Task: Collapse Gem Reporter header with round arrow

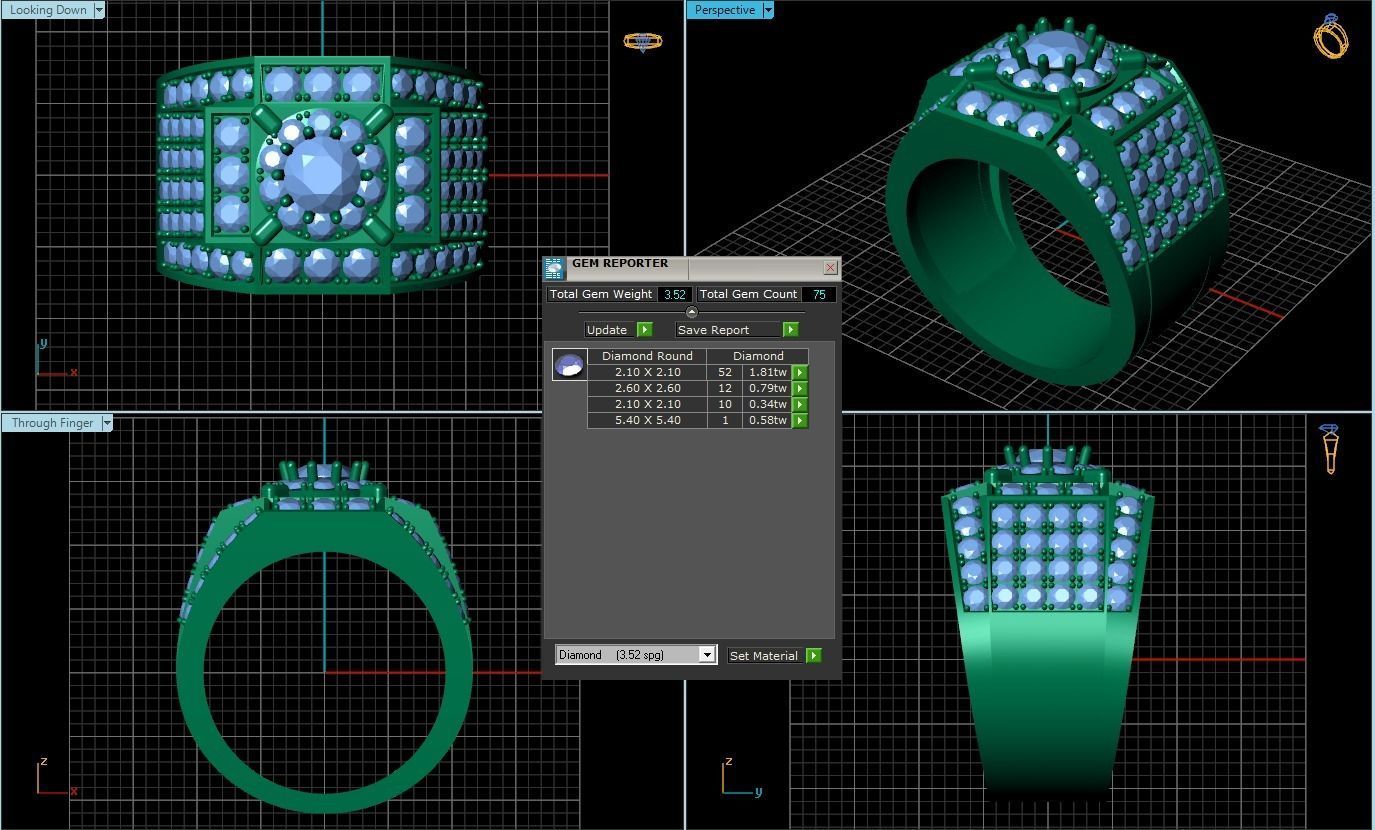Action: [691, 313]
